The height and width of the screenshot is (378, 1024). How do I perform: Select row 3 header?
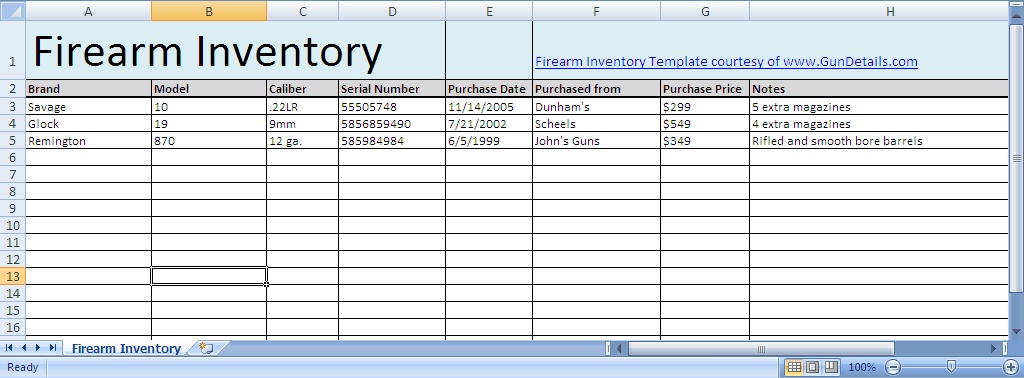(12, 106)
